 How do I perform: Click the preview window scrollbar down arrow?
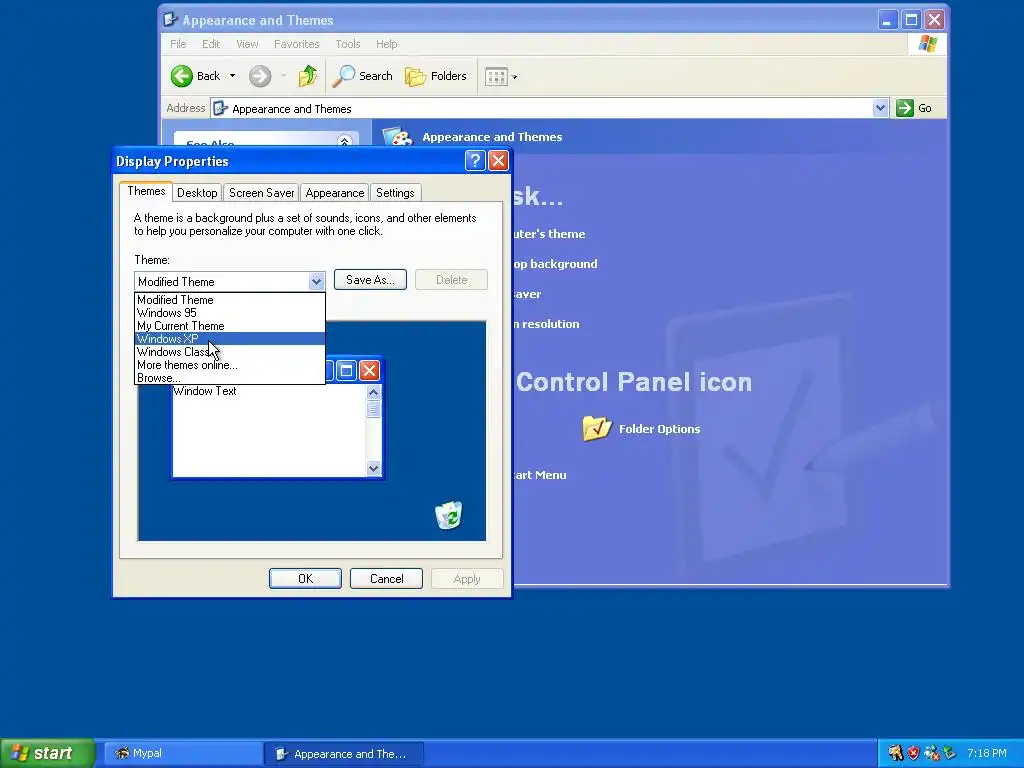tap(374, 468)
